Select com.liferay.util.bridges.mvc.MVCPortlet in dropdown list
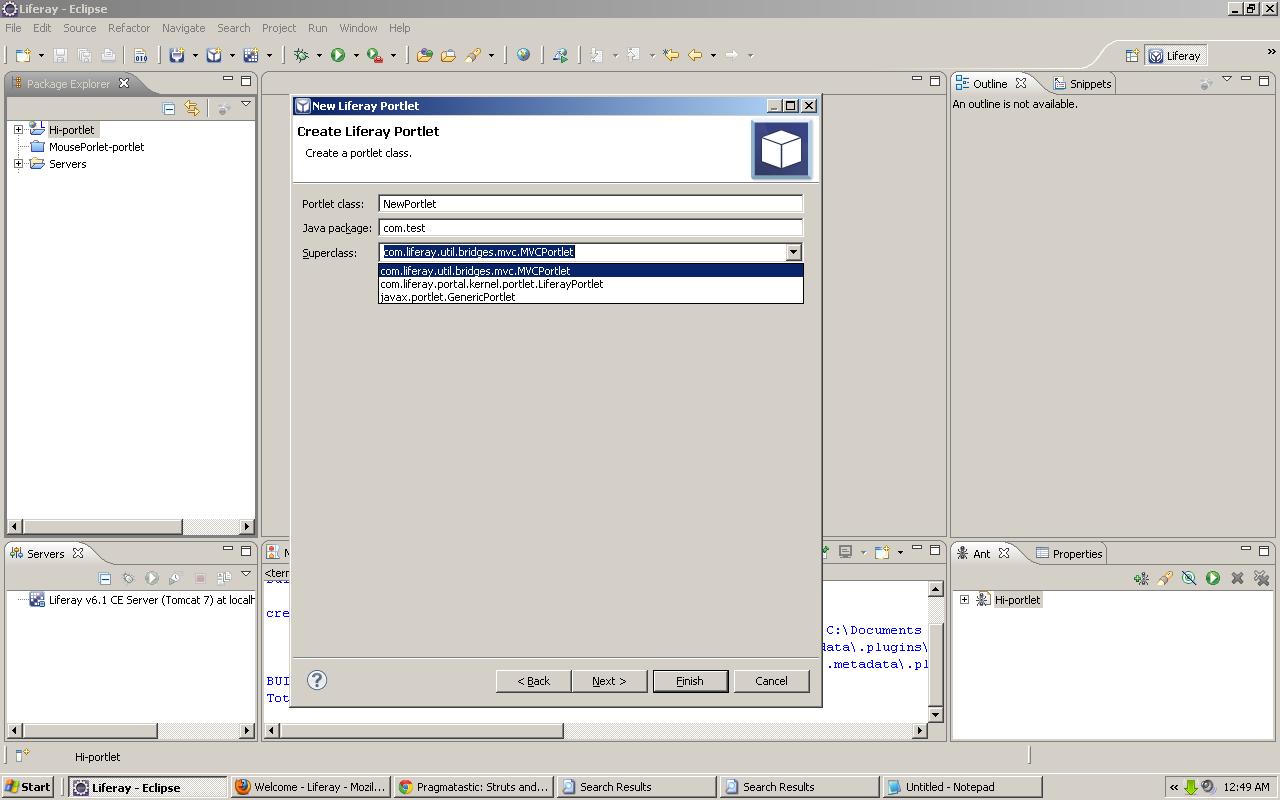The height and width of the screenshot is (800, 1280). [591, 271]
